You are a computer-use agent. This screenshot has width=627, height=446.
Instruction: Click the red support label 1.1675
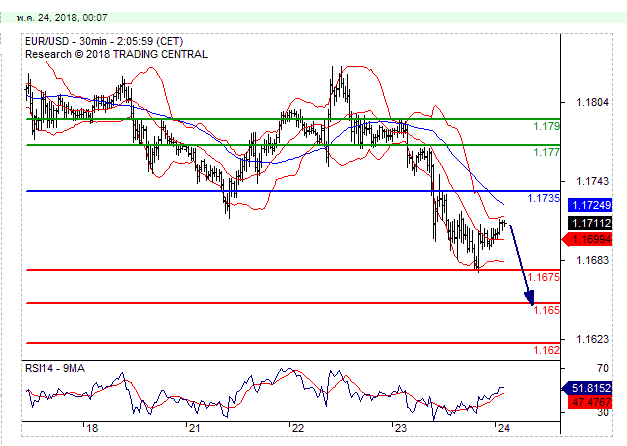(543, 277)
